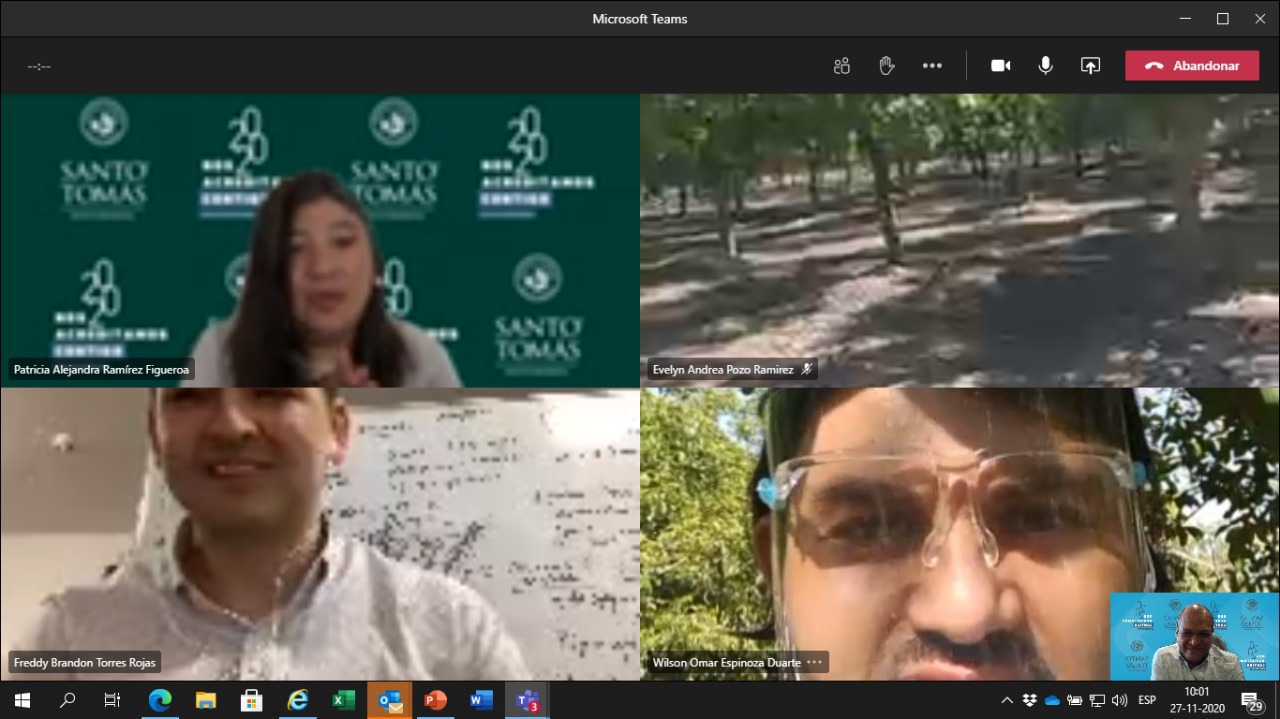Select Patricia Alejandra Ramírez Figueroa's video tile

pos(320,240)
